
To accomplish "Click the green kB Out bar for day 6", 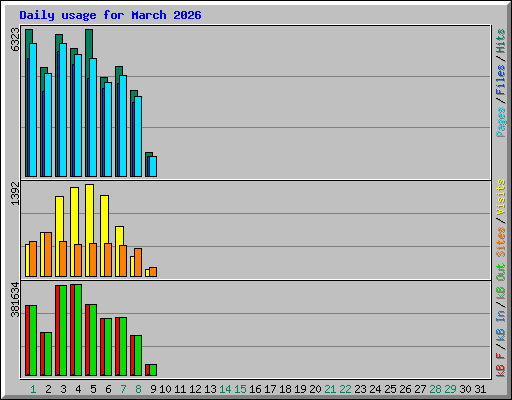I will (108, 347).
